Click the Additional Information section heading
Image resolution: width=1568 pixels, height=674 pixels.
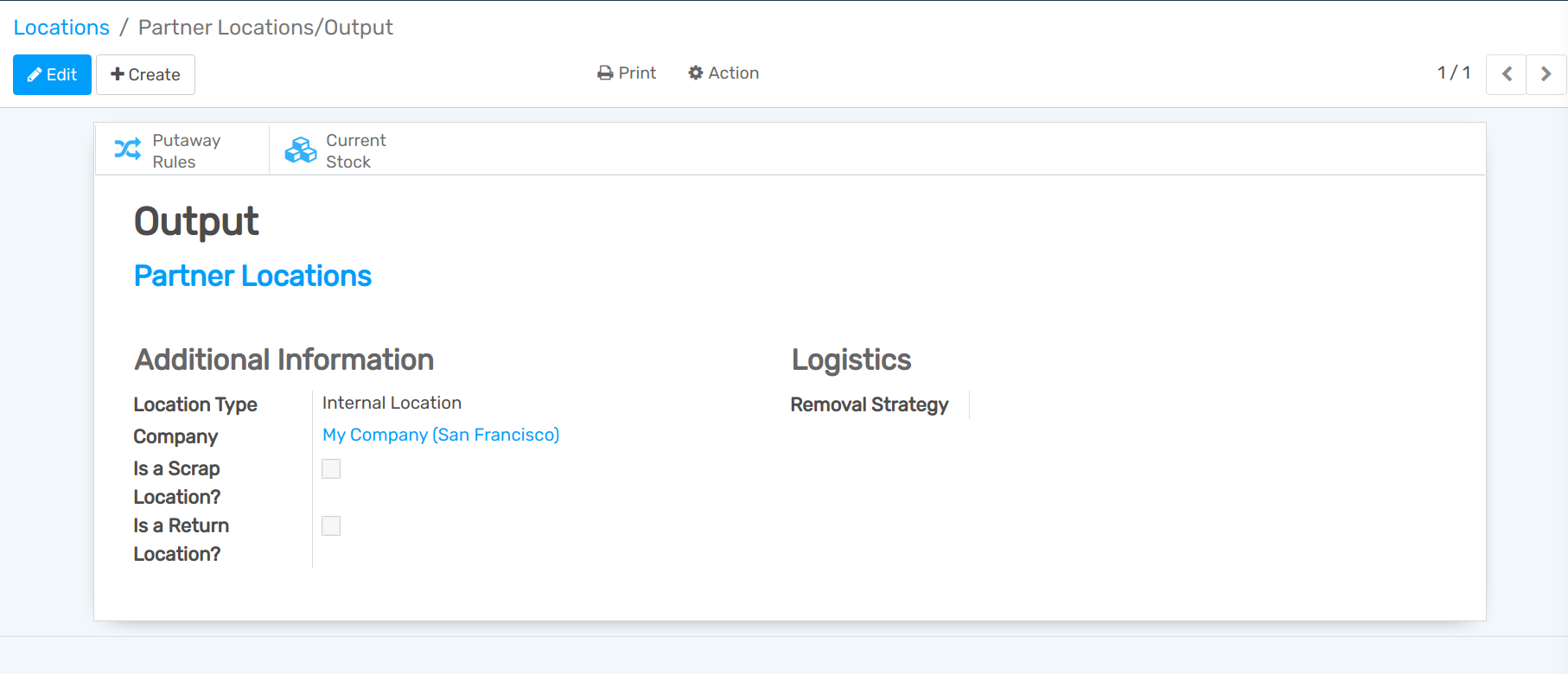pos(284,359)
